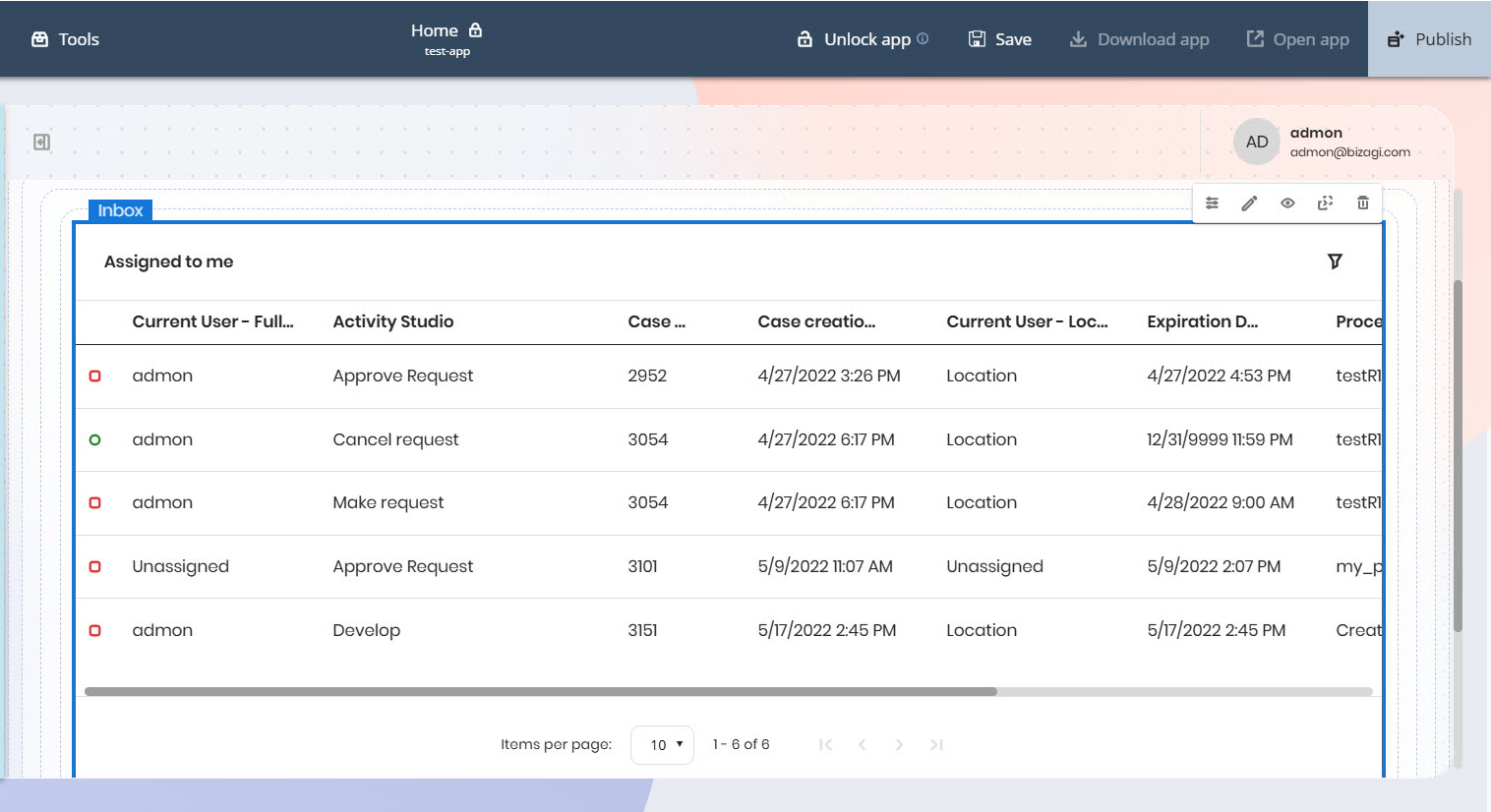The image size is (1491, 812).
Task: Open the filter funnel in Assigned to me
Action: point(1335,261)
